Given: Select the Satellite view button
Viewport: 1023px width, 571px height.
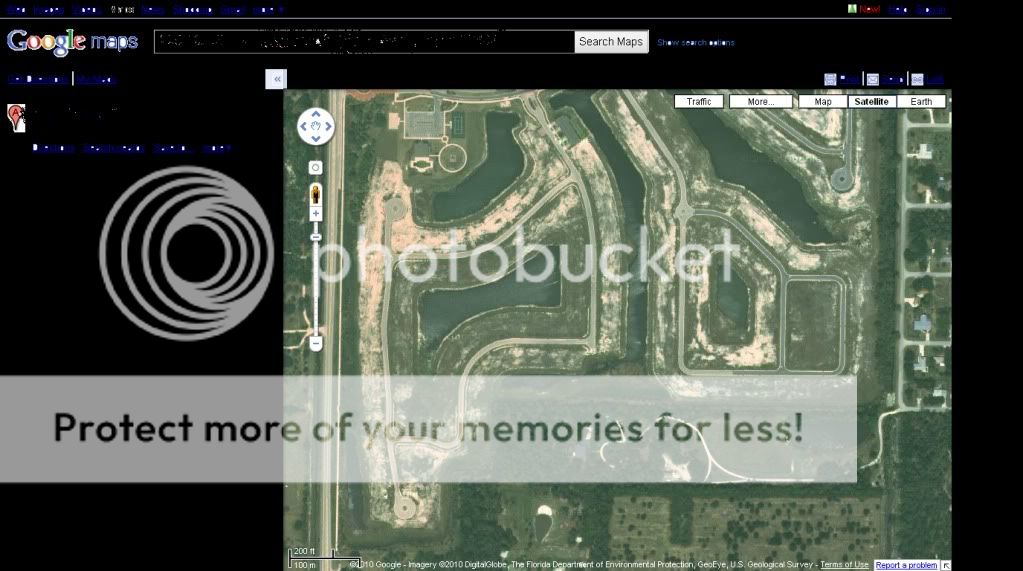Looking at the screenshot, I should (871, 102).
